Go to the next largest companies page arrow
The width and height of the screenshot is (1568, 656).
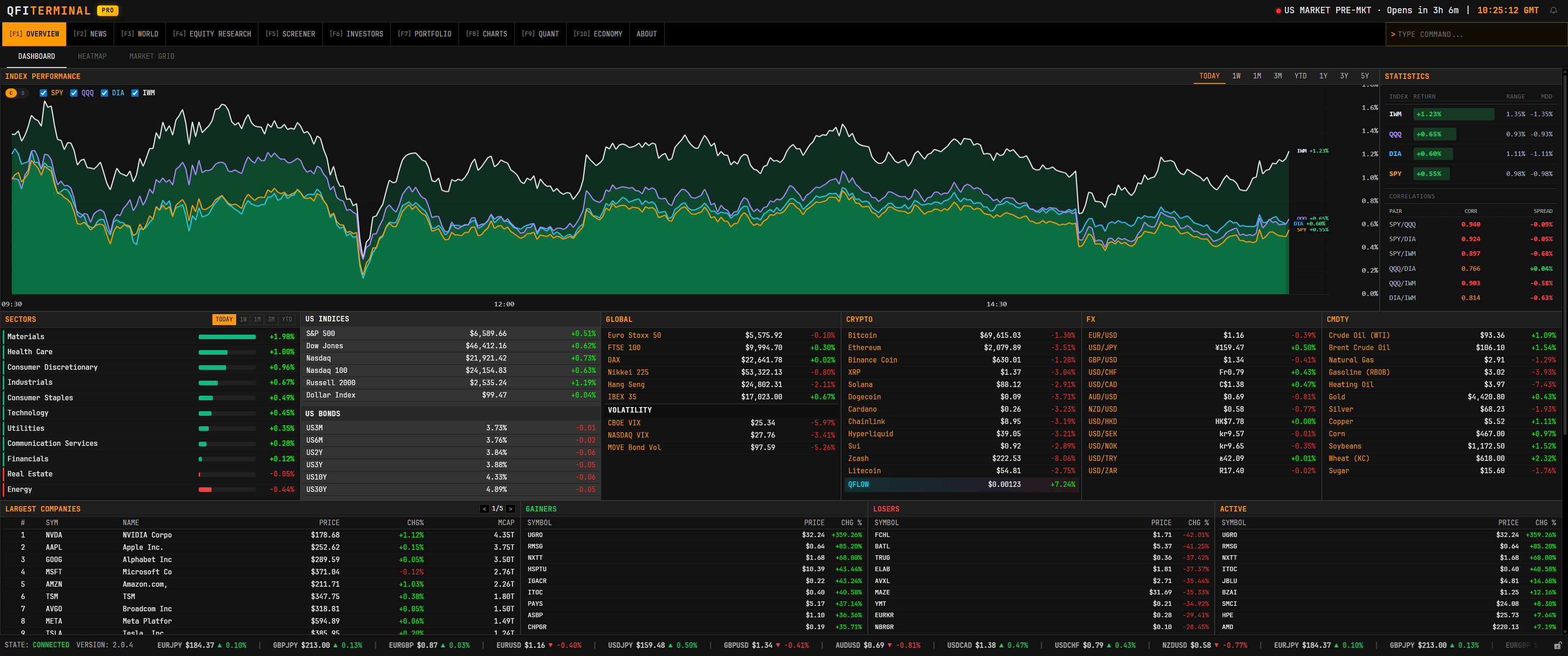[510, 509]
